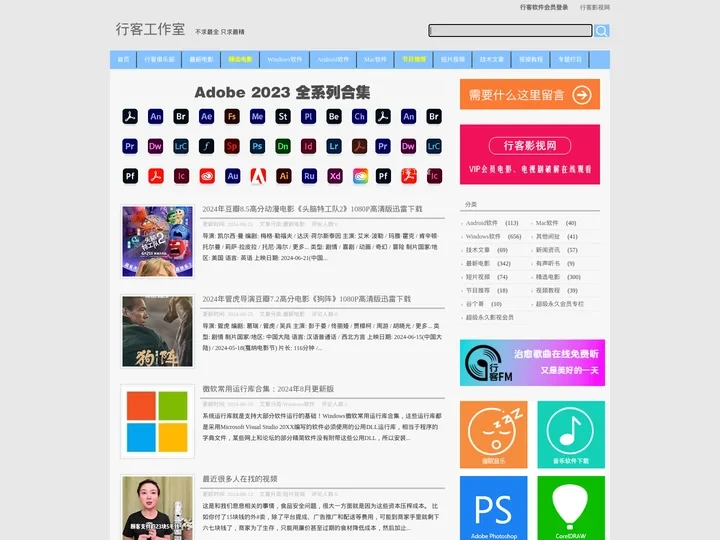Open 技术文章 in the navigation bar
The width and height of the screenshot is (720, 540).
point(492,60)
